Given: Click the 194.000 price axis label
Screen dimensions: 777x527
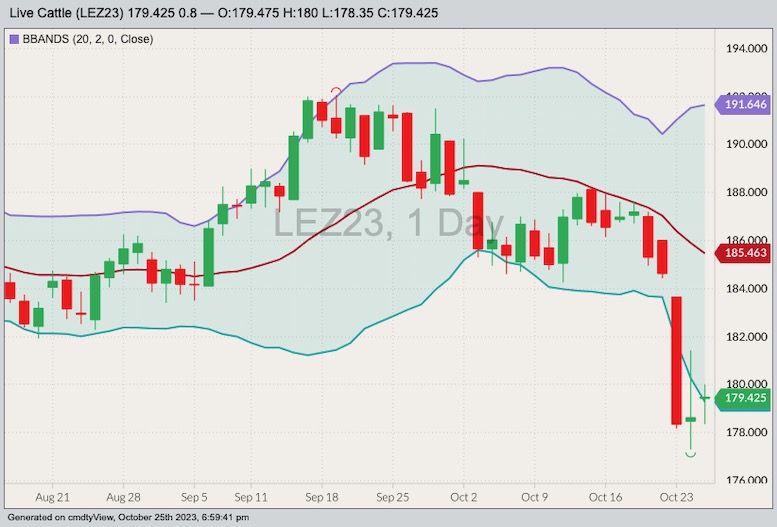Looking at the screenshot, I should click(x=746, y=49).
